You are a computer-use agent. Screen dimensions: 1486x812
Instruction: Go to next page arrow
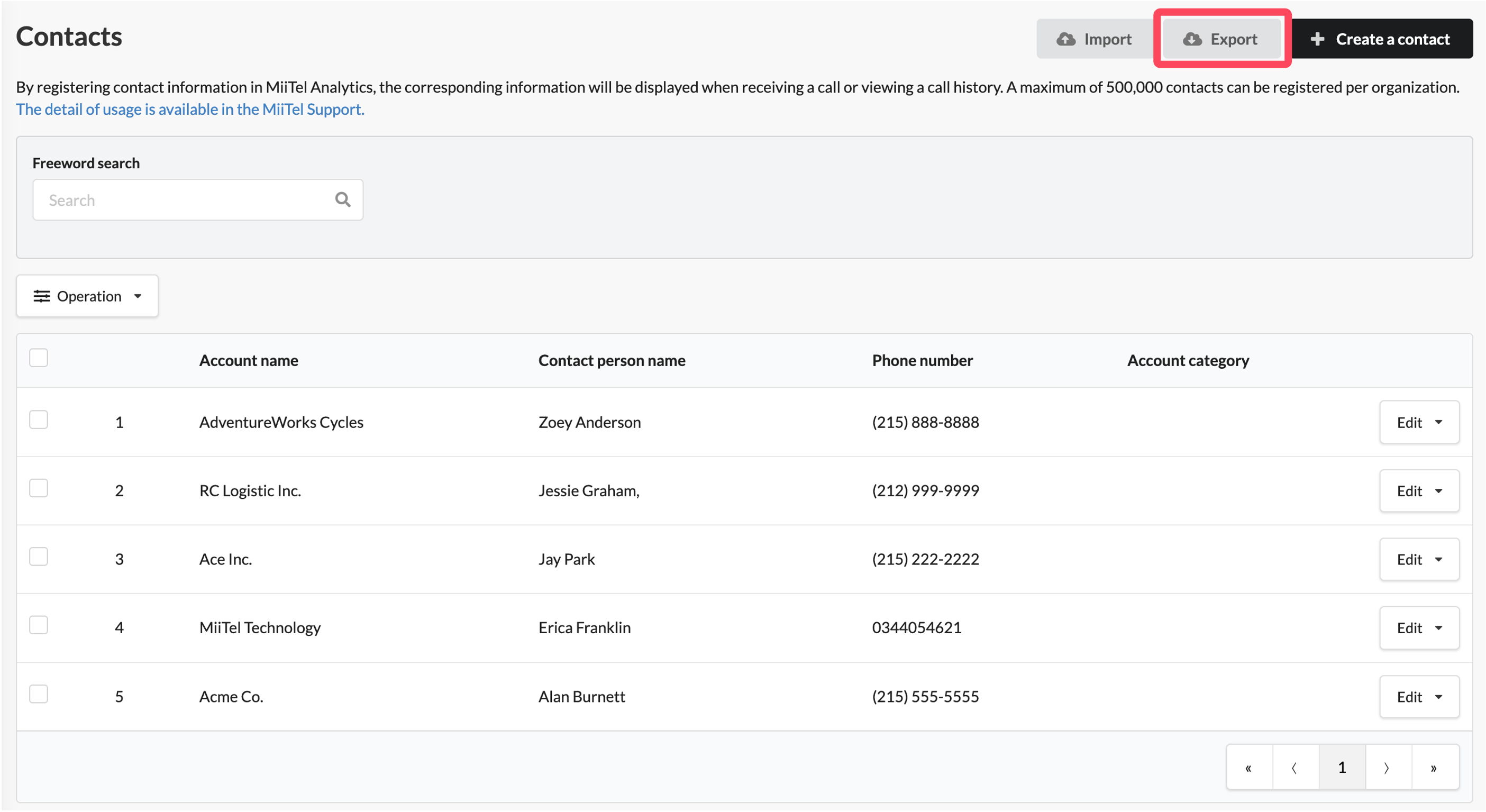[1389, 768]
